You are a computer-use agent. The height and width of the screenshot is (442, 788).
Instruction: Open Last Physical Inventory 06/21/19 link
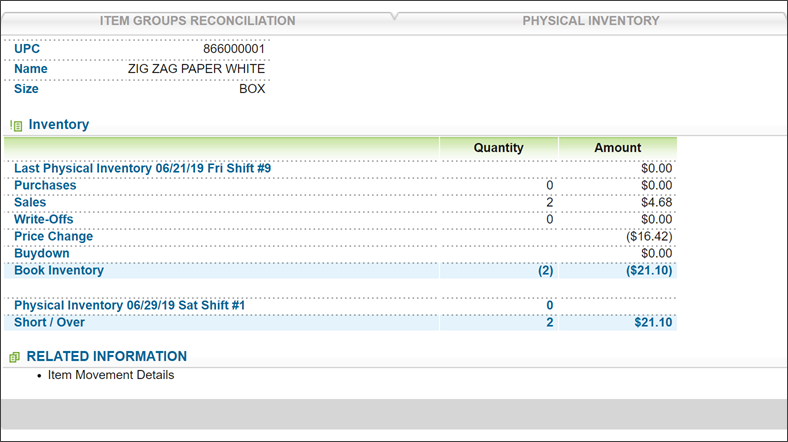(x=142, y=168)
